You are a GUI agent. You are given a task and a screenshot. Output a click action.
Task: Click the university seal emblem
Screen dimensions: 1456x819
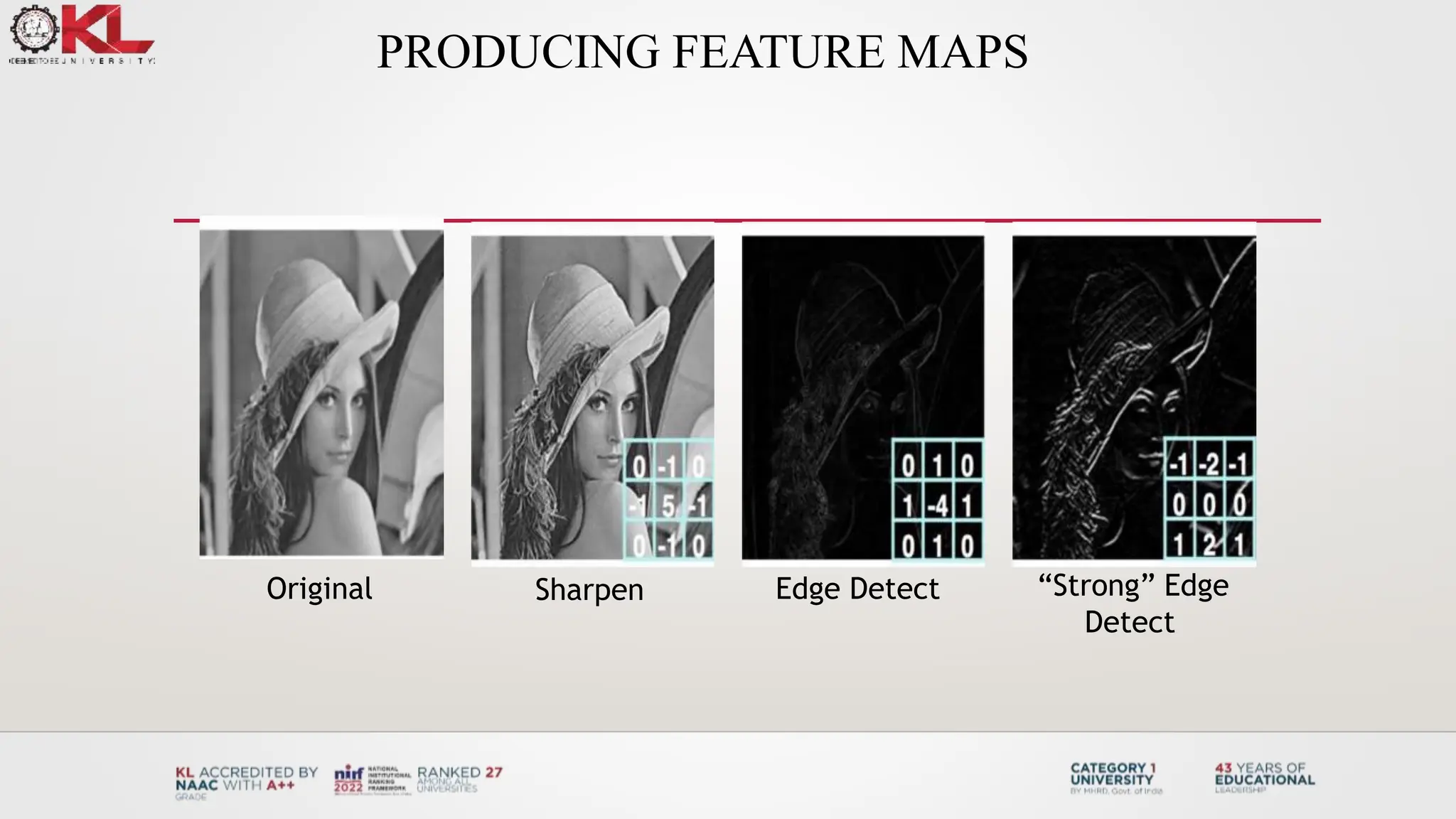click(34, 28)
